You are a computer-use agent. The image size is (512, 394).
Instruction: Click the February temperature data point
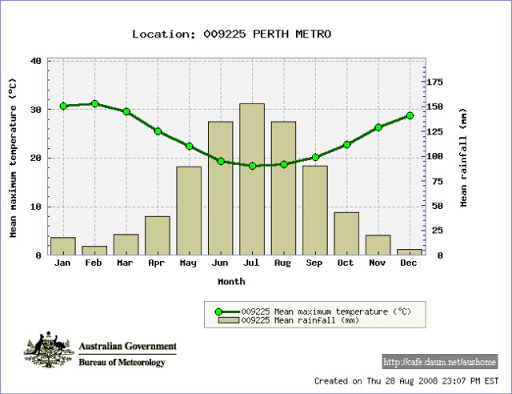point(95,104)
